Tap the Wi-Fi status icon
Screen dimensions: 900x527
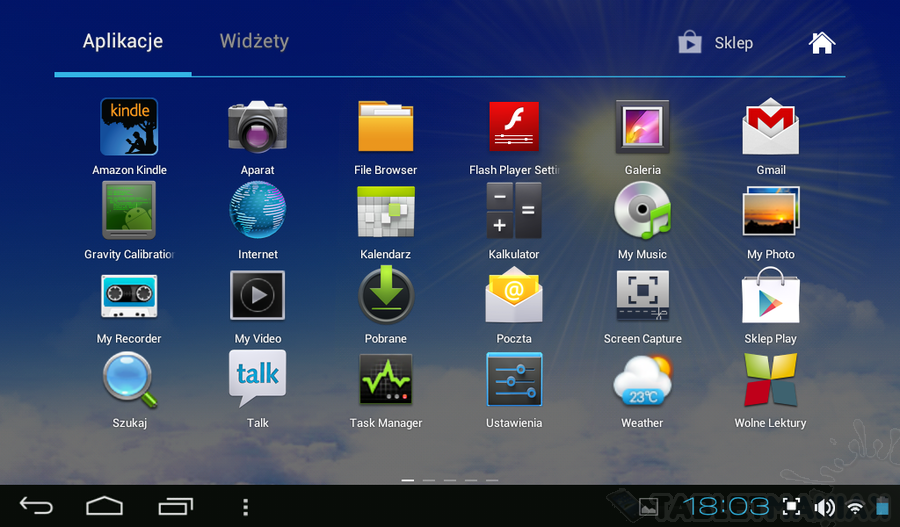pos(855,507)
